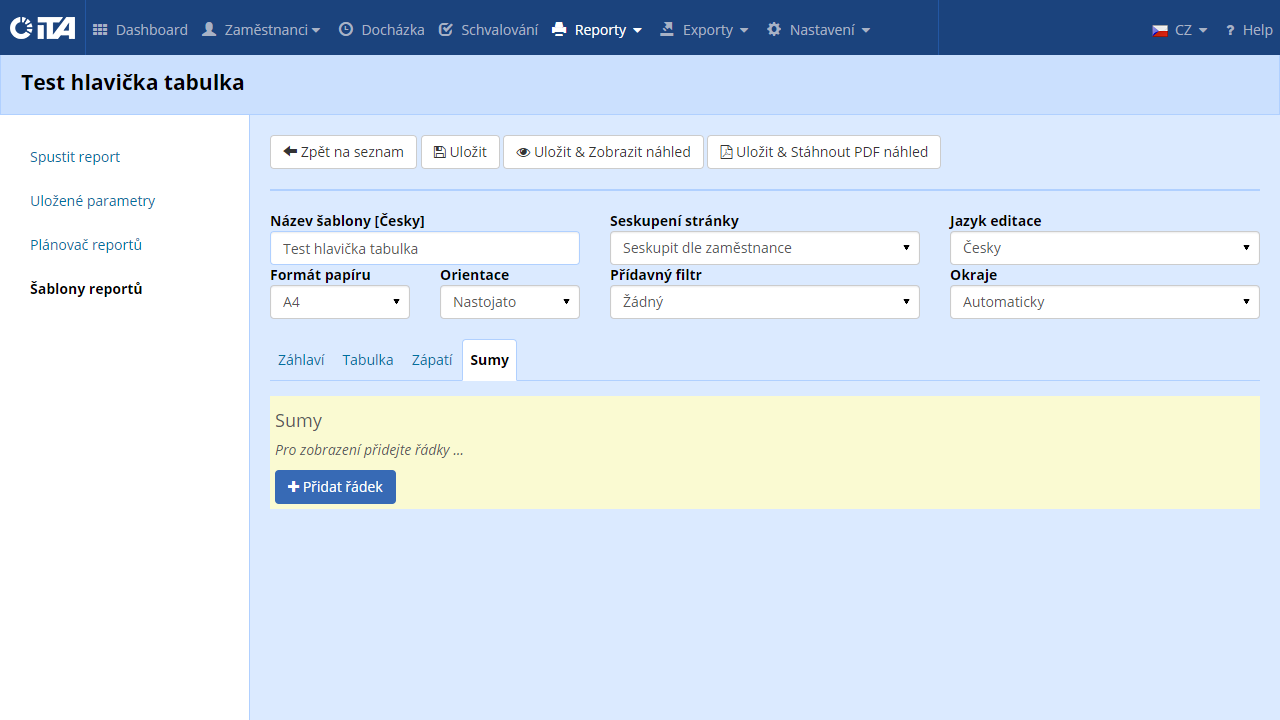Open the Formát papíru select
The image size is (1280, 720).
click(x=339, y=302)
